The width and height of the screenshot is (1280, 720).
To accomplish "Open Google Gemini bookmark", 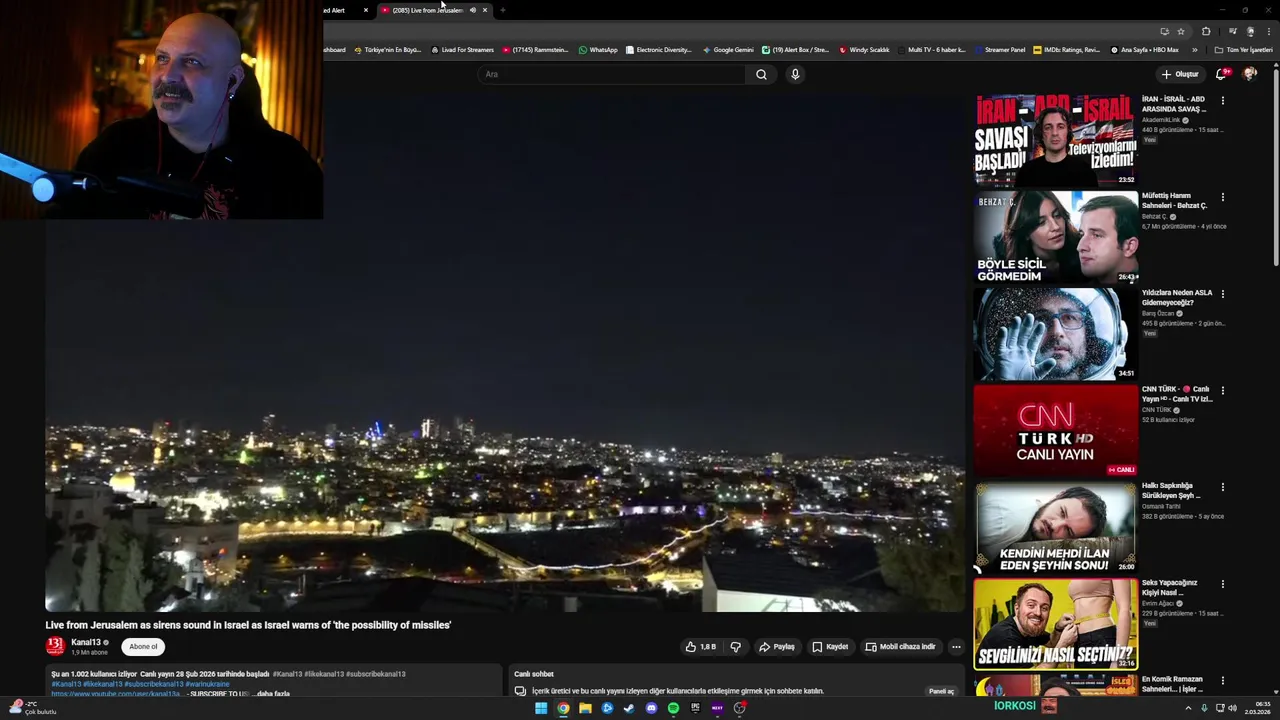I will 728,50.
